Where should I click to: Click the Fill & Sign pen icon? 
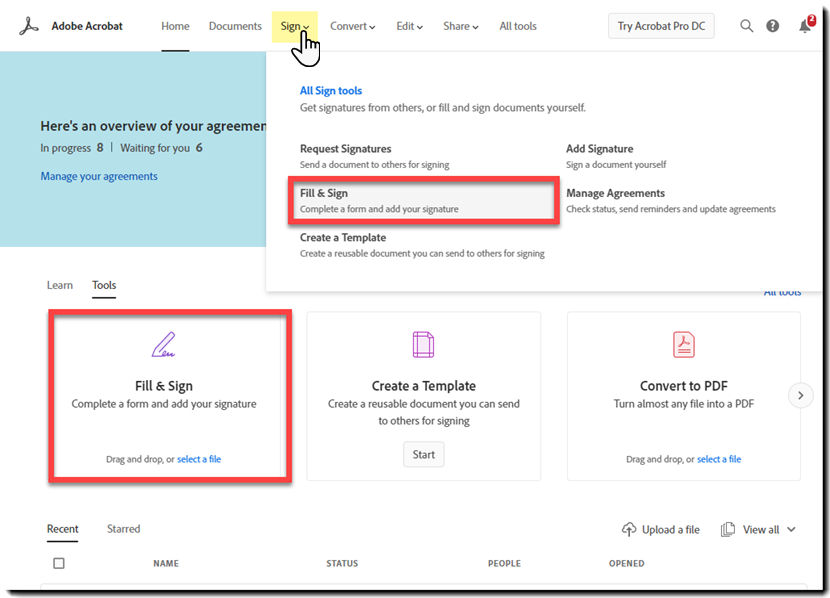(164, 345)
